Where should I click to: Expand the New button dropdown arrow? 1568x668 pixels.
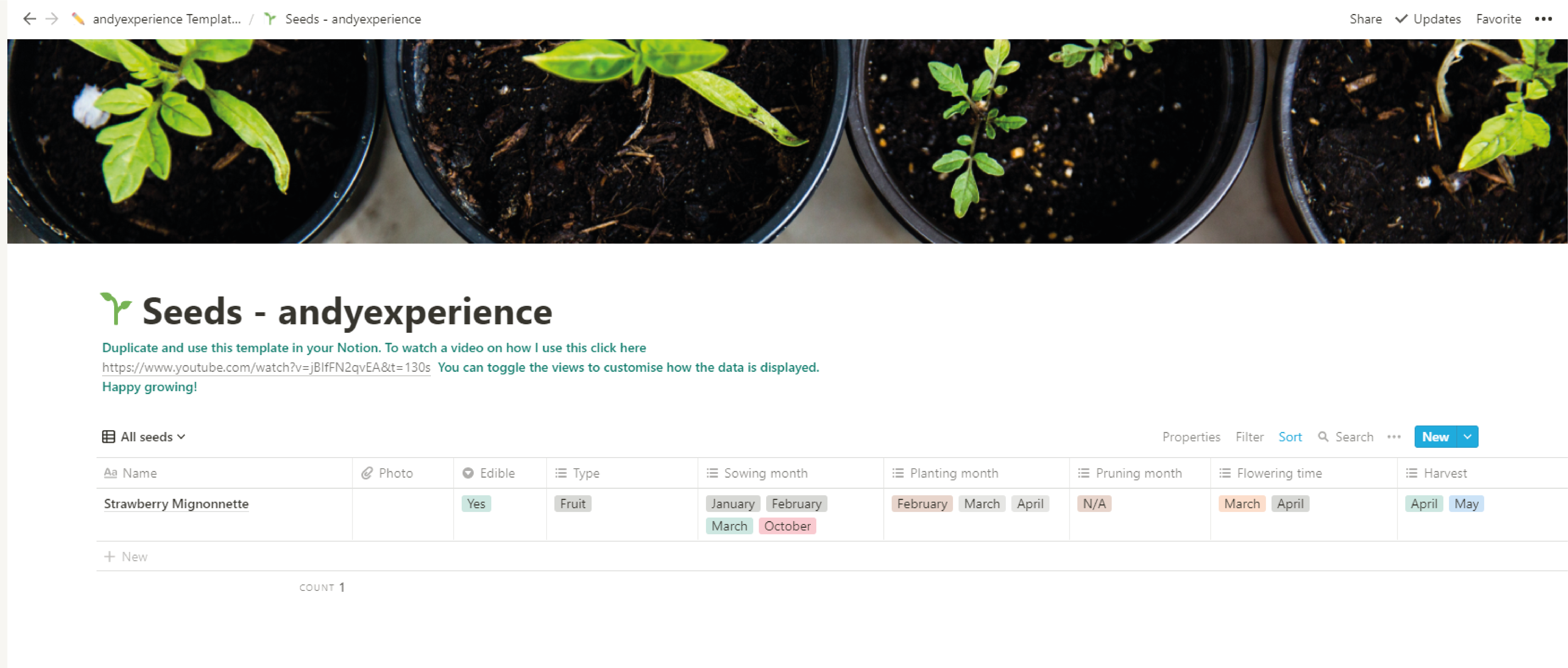(x=1467, y=437)
